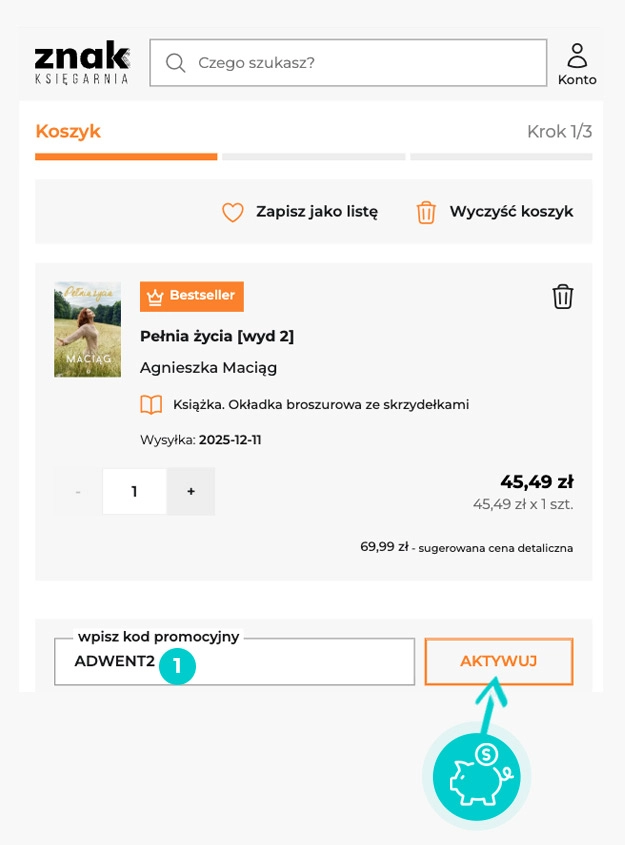The width and height of the screenshot is (625, 845).
Task: Click the orange Bestseller badge
Action: pos(192,296)
